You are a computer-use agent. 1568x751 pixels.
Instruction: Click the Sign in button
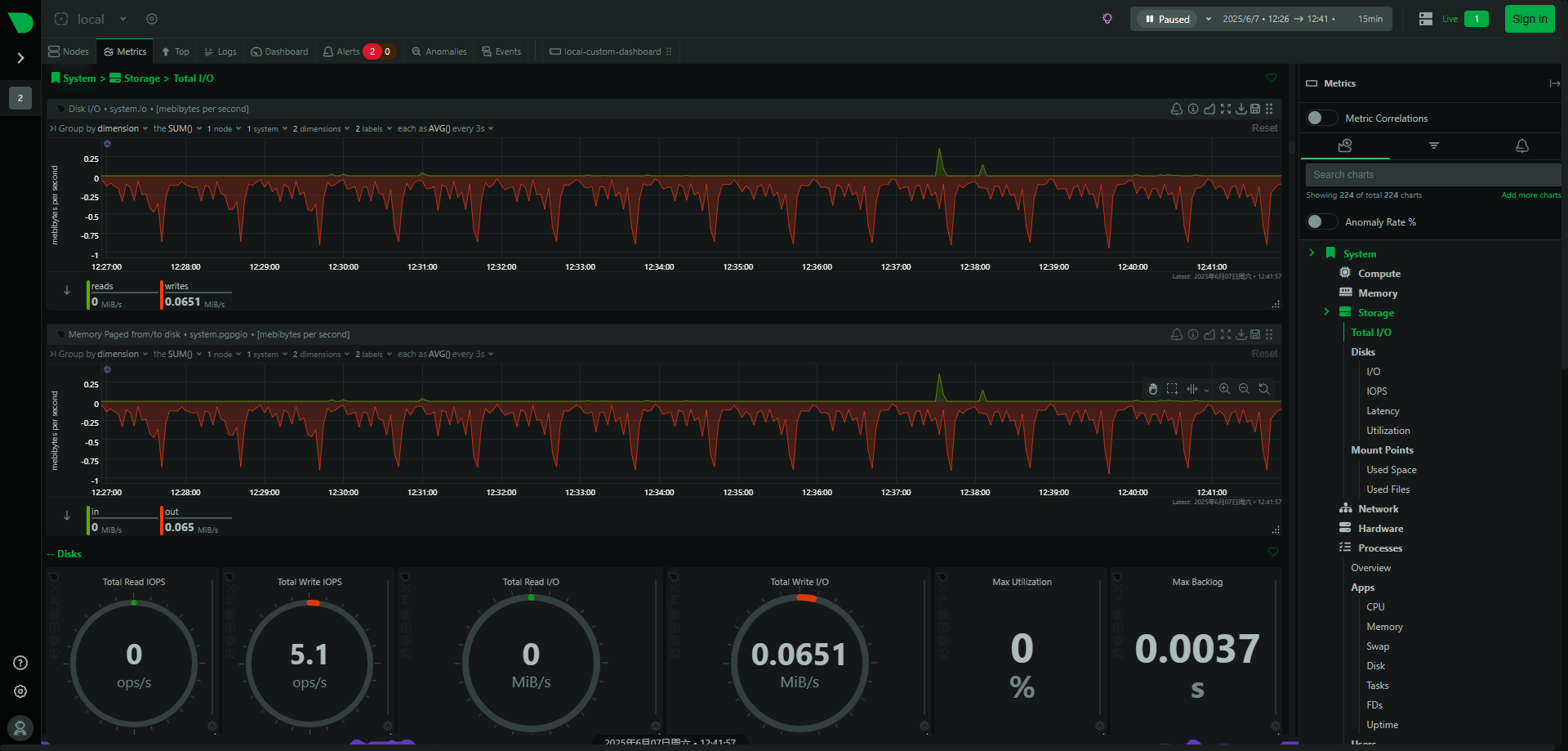point(1529,19)
